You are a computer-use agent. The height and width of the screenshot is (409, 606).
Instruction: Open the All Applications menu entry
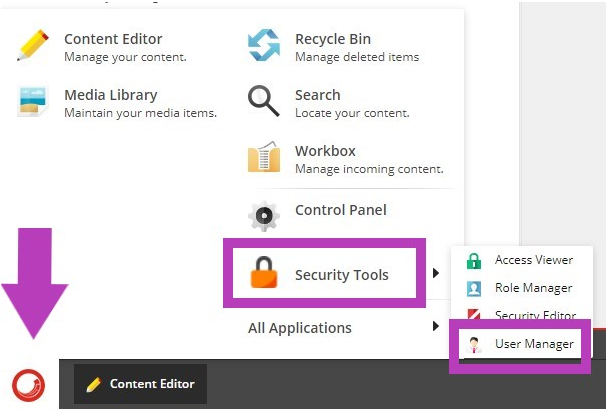click(x=300, y=328)
